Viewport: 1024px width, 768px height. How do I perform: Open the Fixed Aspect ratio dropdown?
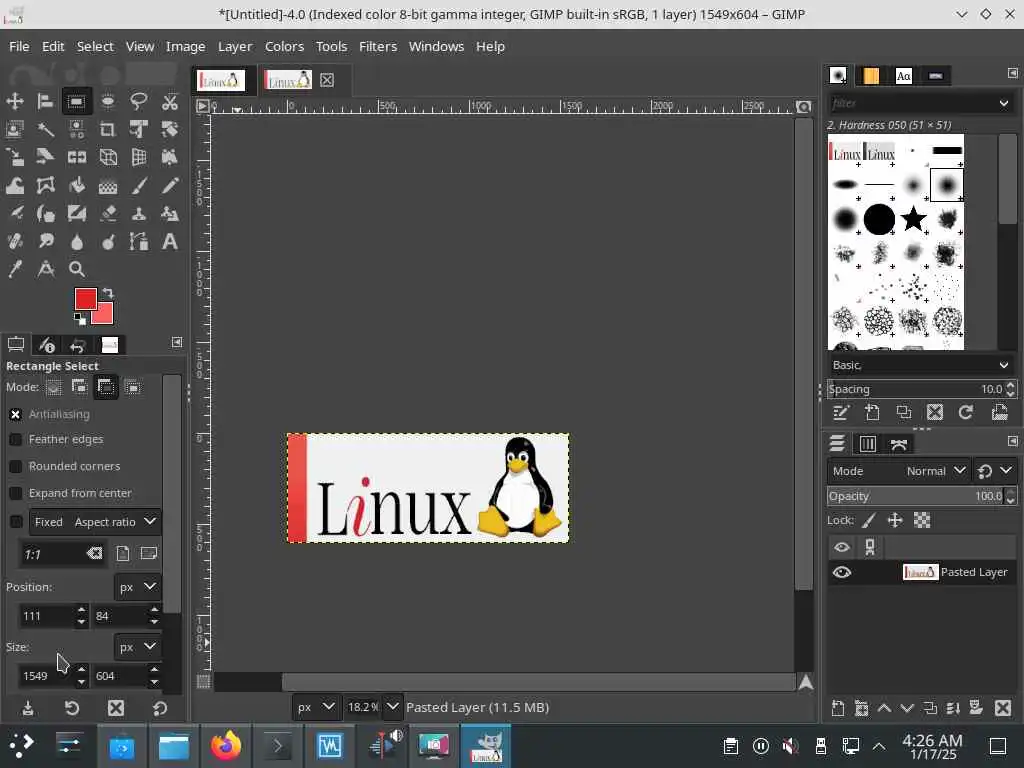[x=95, y=522]
